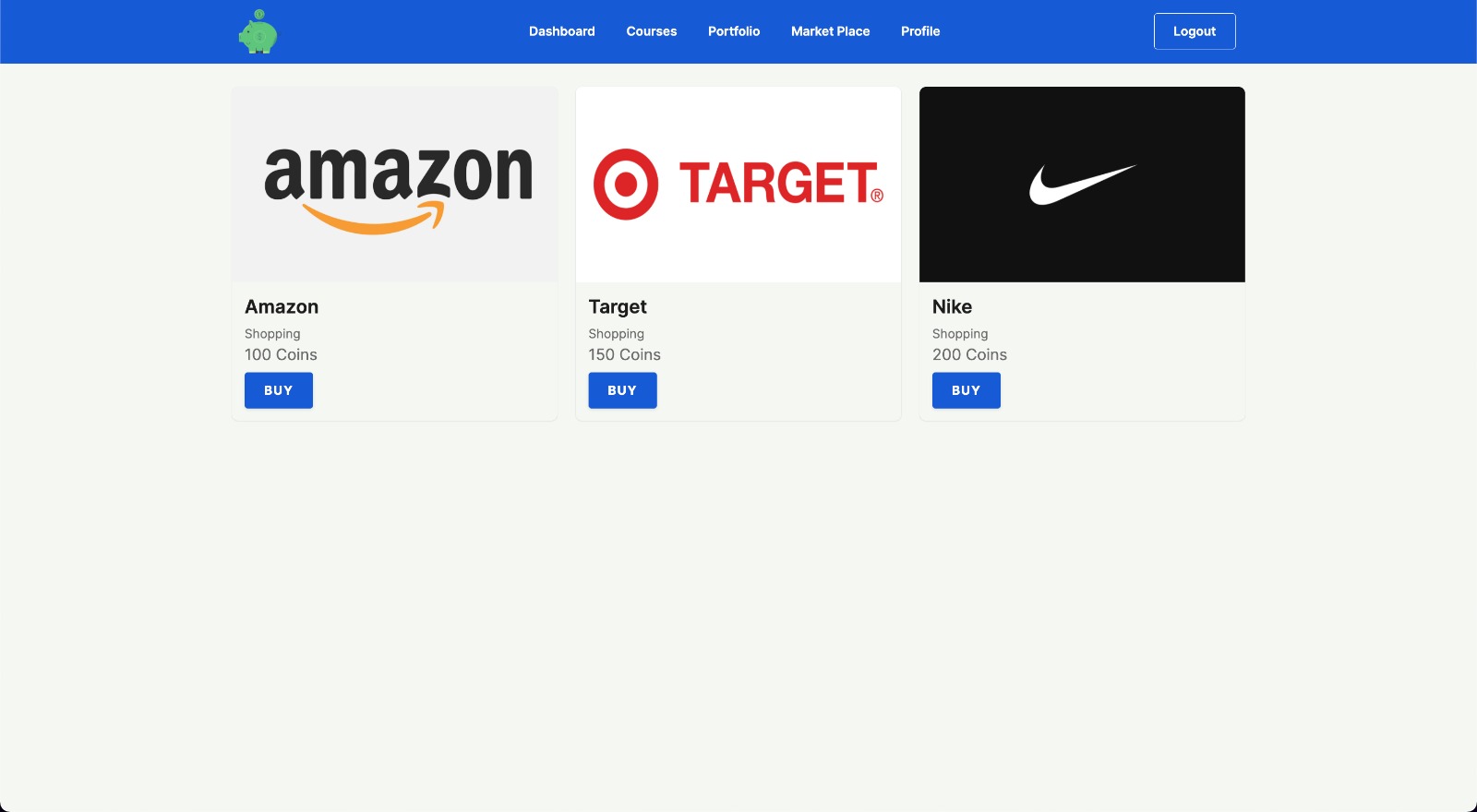Click the Shopping label under Nike
The image size is (1477, 812).
(x=960, y=334)
